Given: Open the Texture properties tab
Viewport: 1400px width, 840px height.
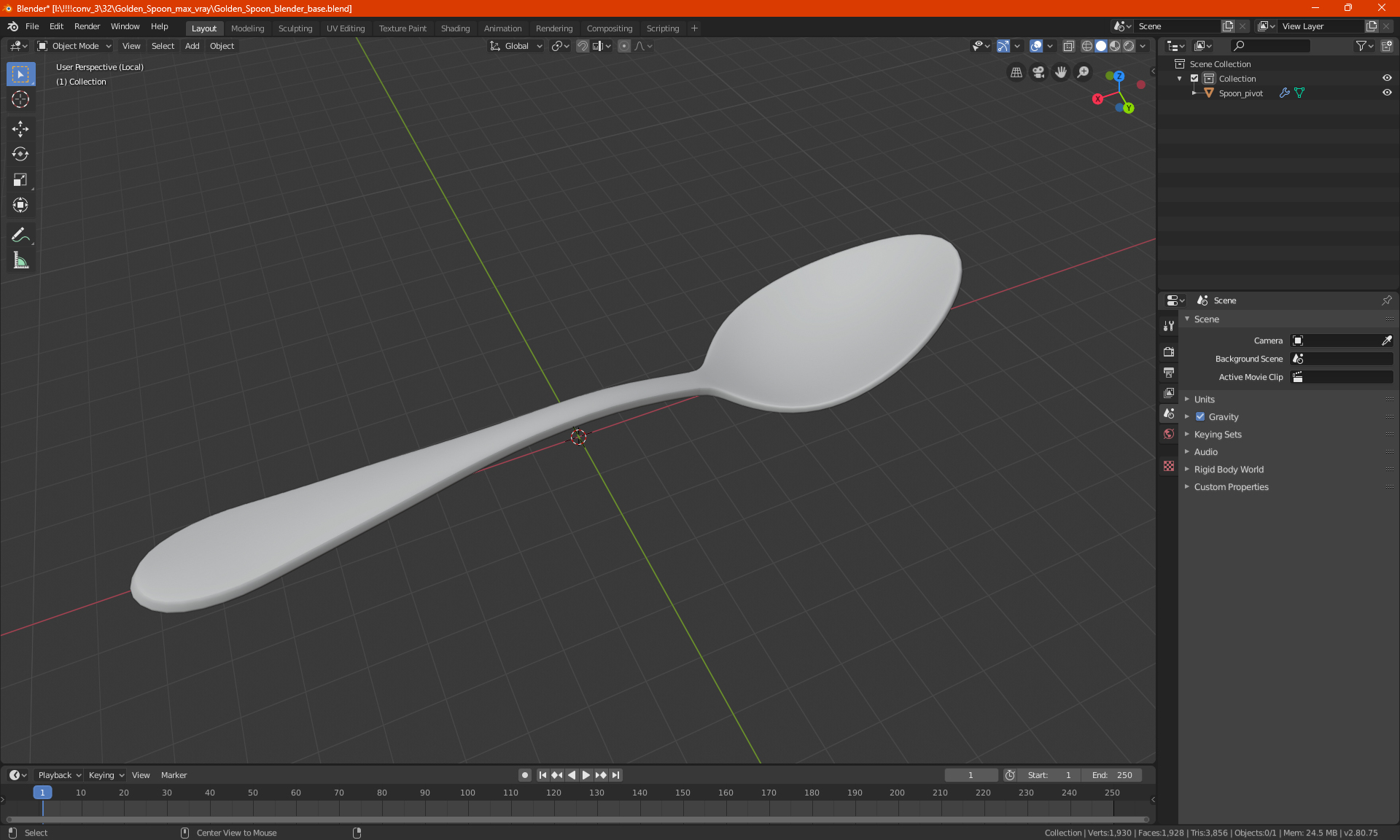Looking at the screenshot, I should click(x=1169, y=466).
